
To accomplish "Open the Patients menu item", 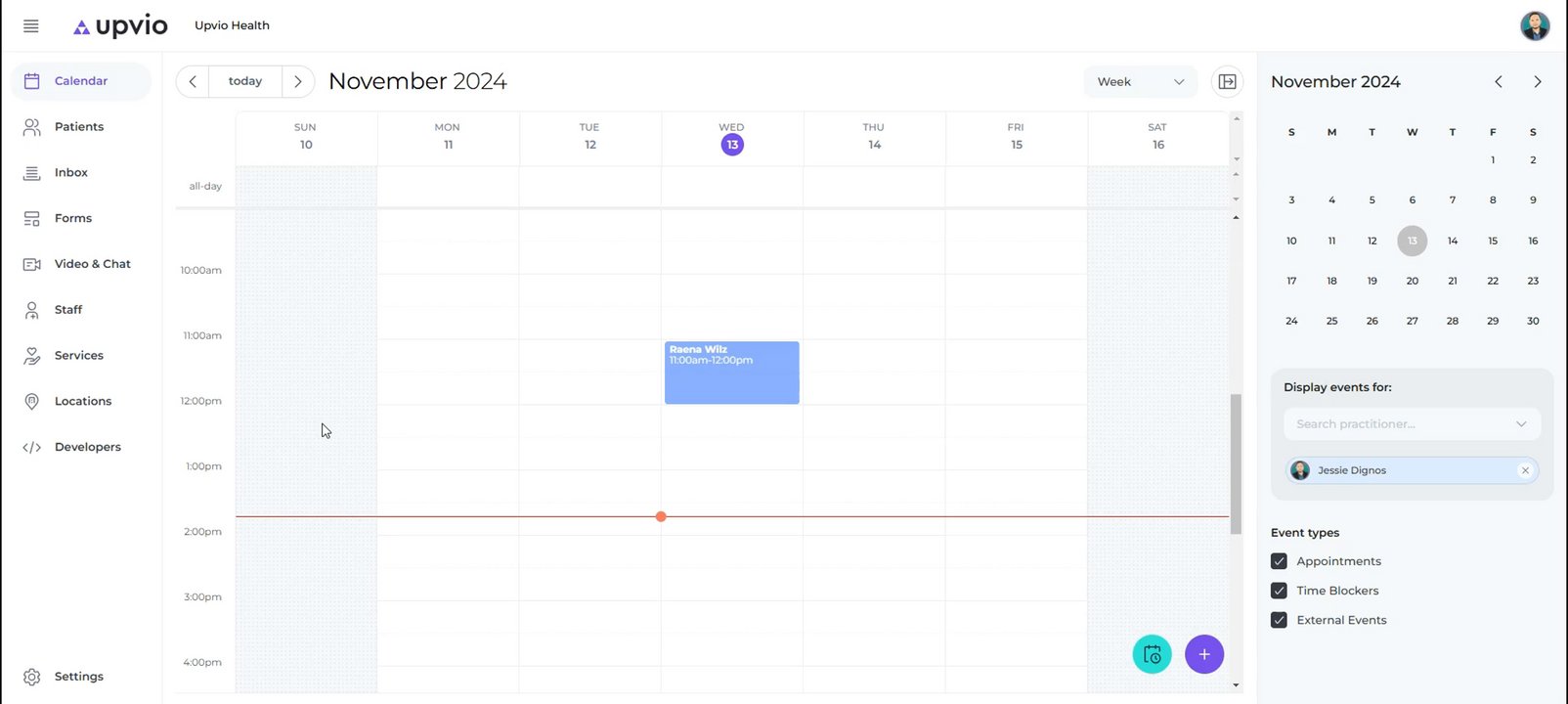I will click(79, 127).
